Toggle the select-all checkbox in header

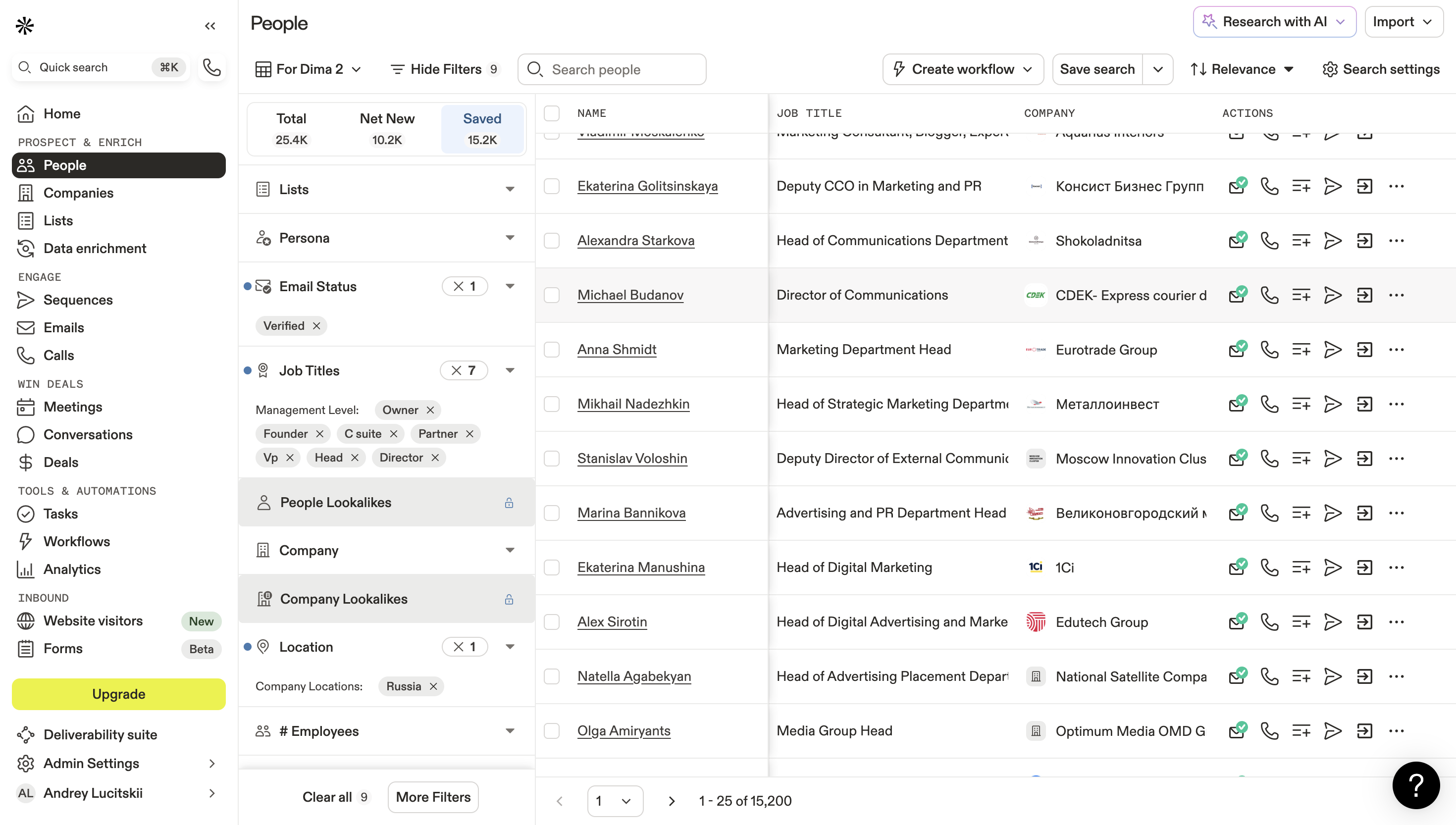pos(551,113)
